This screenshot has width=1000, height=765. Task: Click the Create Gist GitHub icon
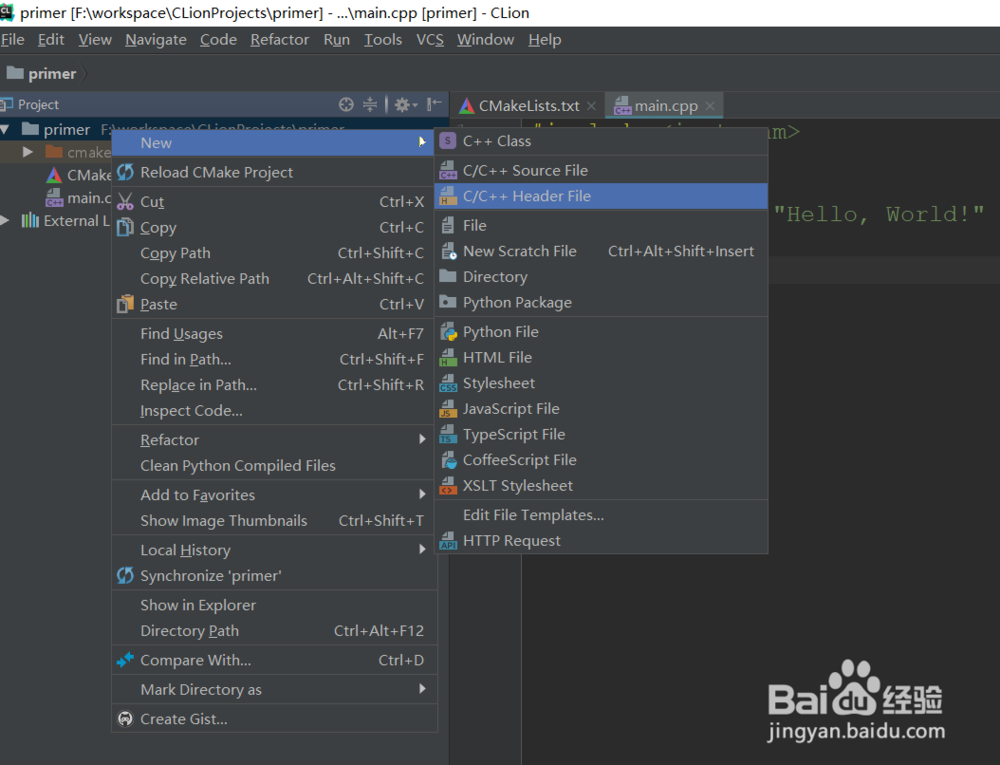tap(125, 718)
